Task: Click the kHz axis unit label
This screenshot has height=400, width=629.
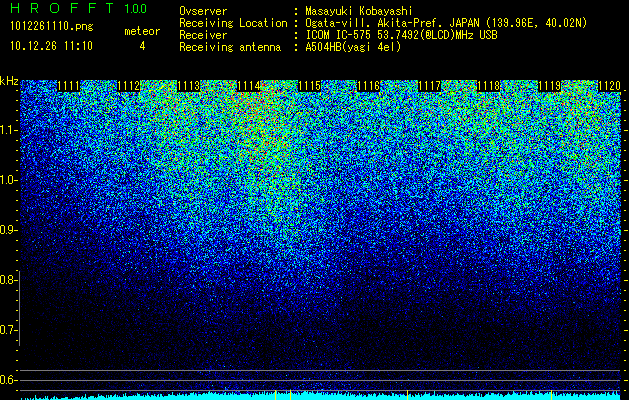Action: point(9,81)
